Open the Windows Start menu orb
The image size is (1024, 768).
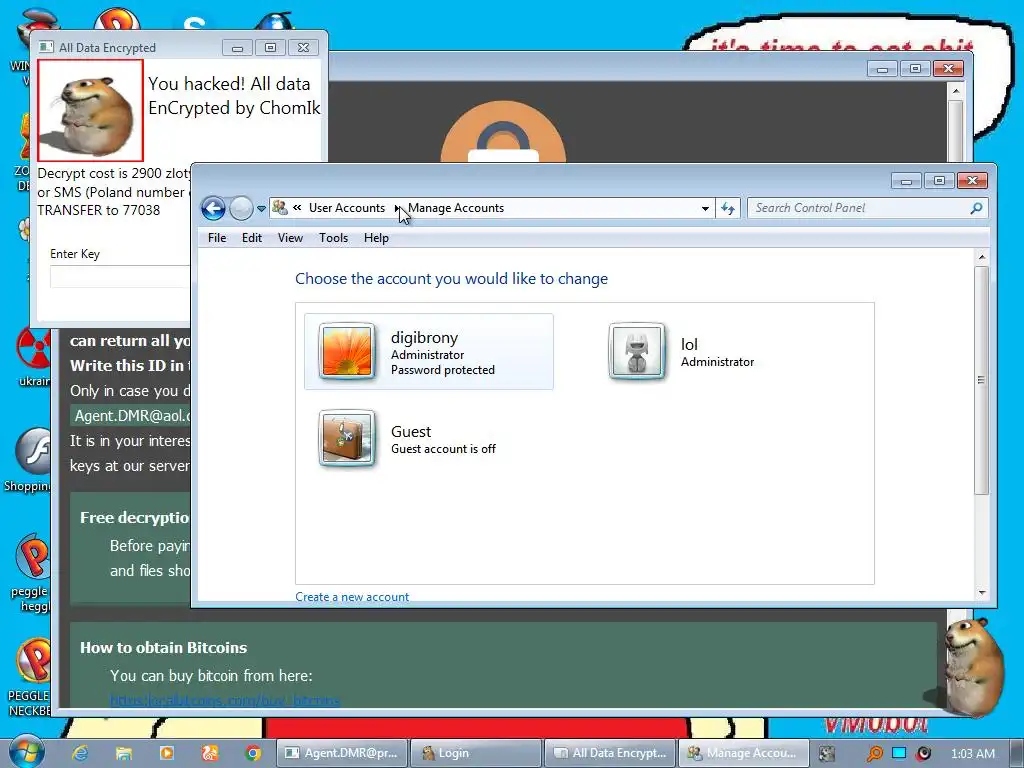pos(26,752)
